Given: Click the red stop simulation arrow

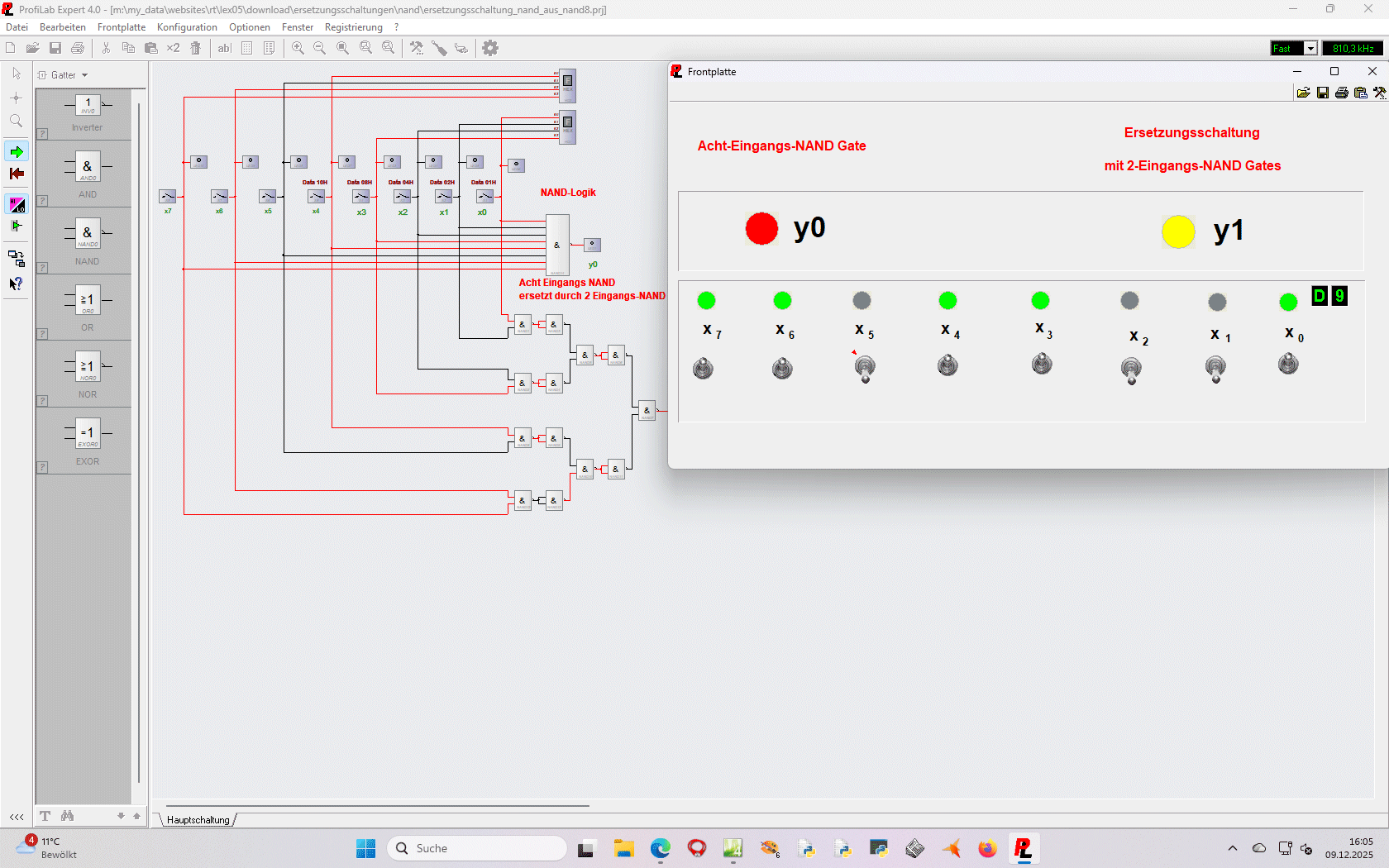Looking at the screenshot, I should click(17, 174).
